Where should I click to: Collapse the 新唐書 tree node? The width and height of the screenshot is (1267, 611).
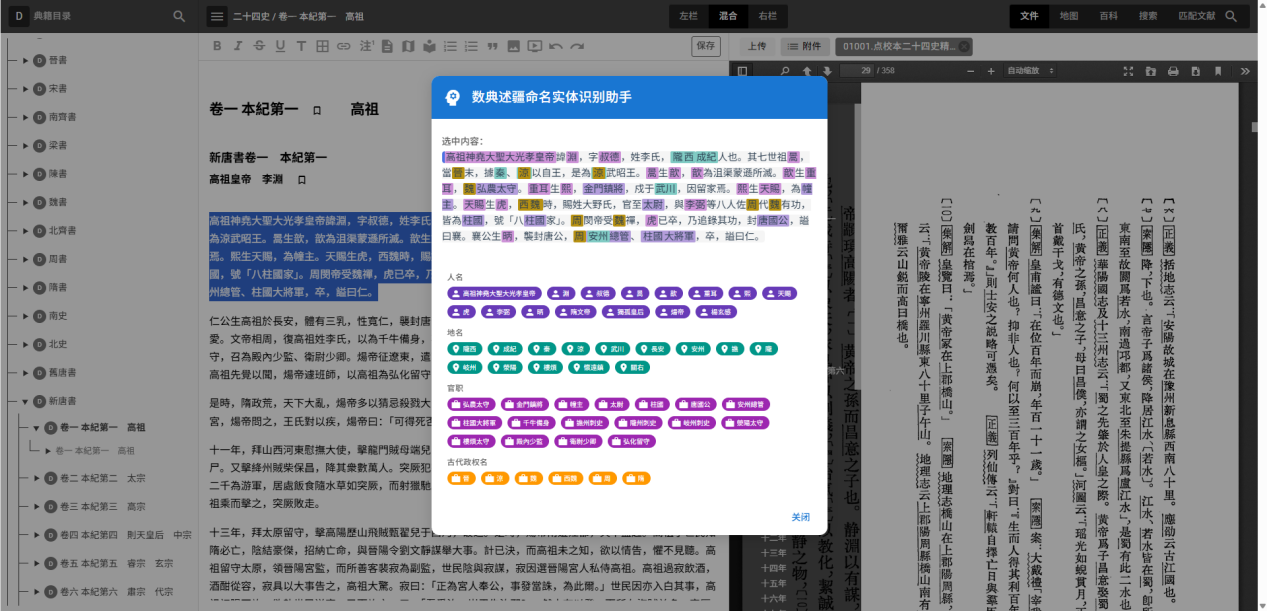(24, 401)
